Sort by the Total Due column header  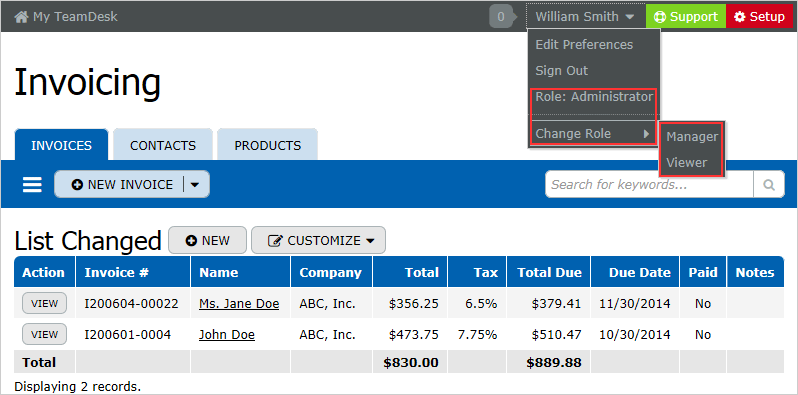[549, 272]
